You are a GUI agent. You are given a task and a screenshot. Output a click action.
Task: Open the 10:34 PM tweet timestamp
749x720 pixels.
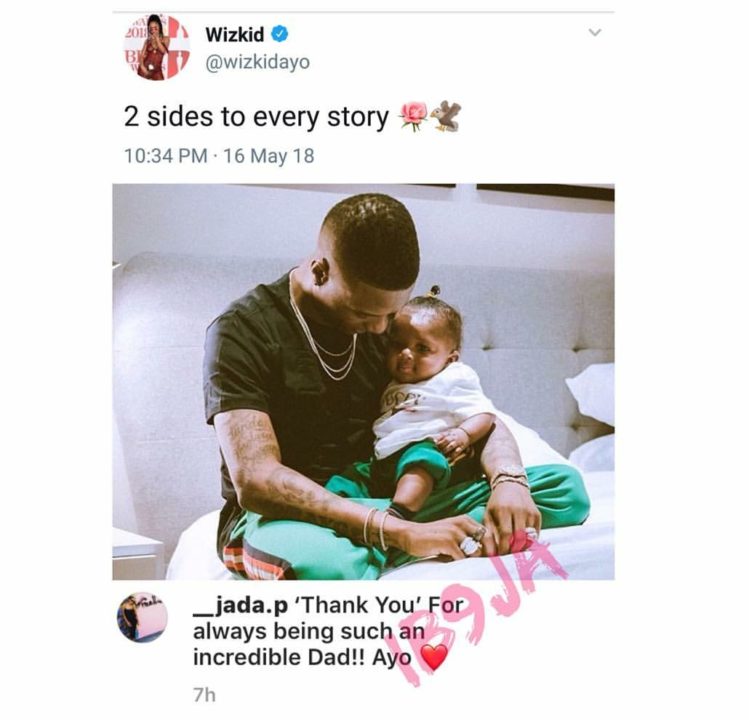click(166, 156)
